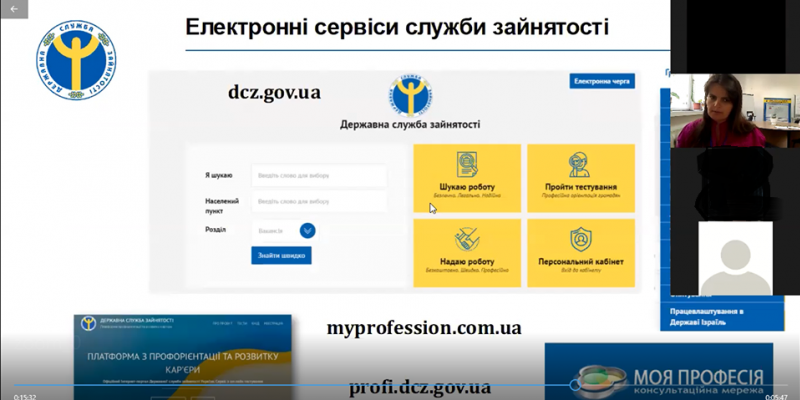This screenshot has width=800, height=400.
Task: Click the 'Надаю роботу' handshake icon
Action: coord(467,240)
